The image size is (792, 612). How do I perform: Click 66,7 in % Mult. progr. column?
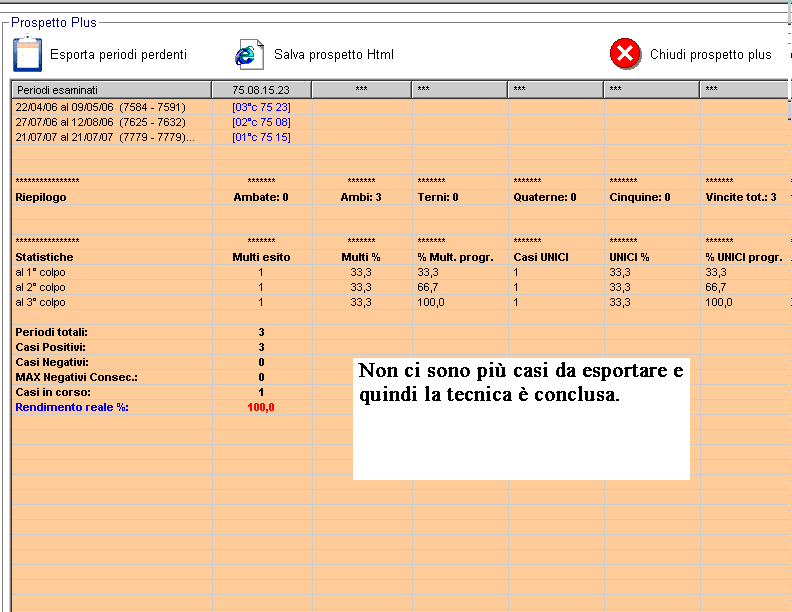(x=428, y=288)
